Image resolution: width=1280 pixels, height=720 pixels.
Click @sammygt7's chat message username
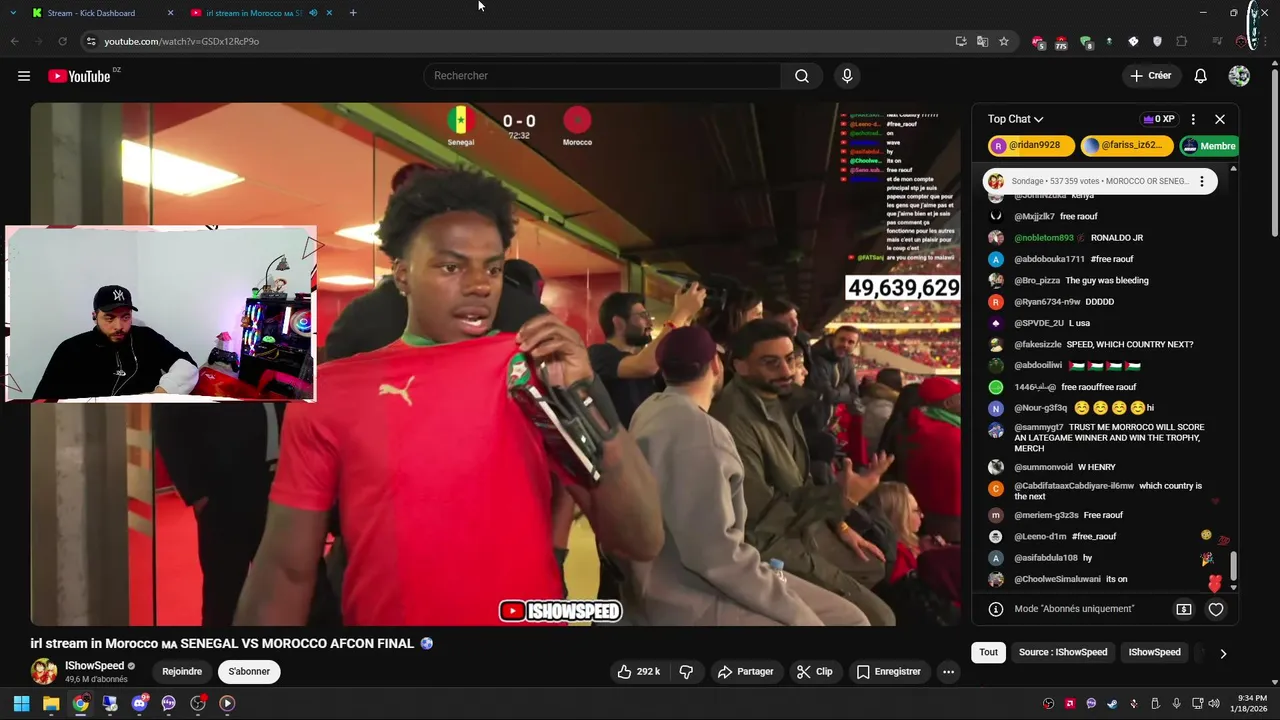(1039, 427)
